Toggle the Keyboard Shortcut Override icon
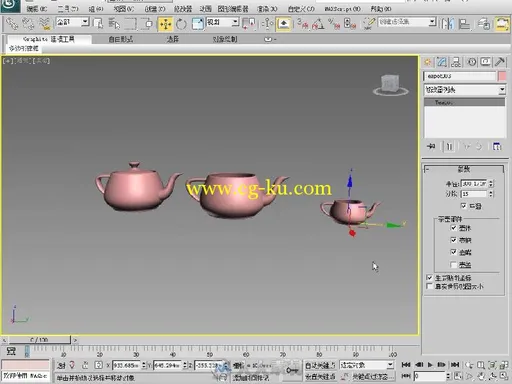Viewport: 512px width, 384px height. pyautogui.click(x=284, y=24)
